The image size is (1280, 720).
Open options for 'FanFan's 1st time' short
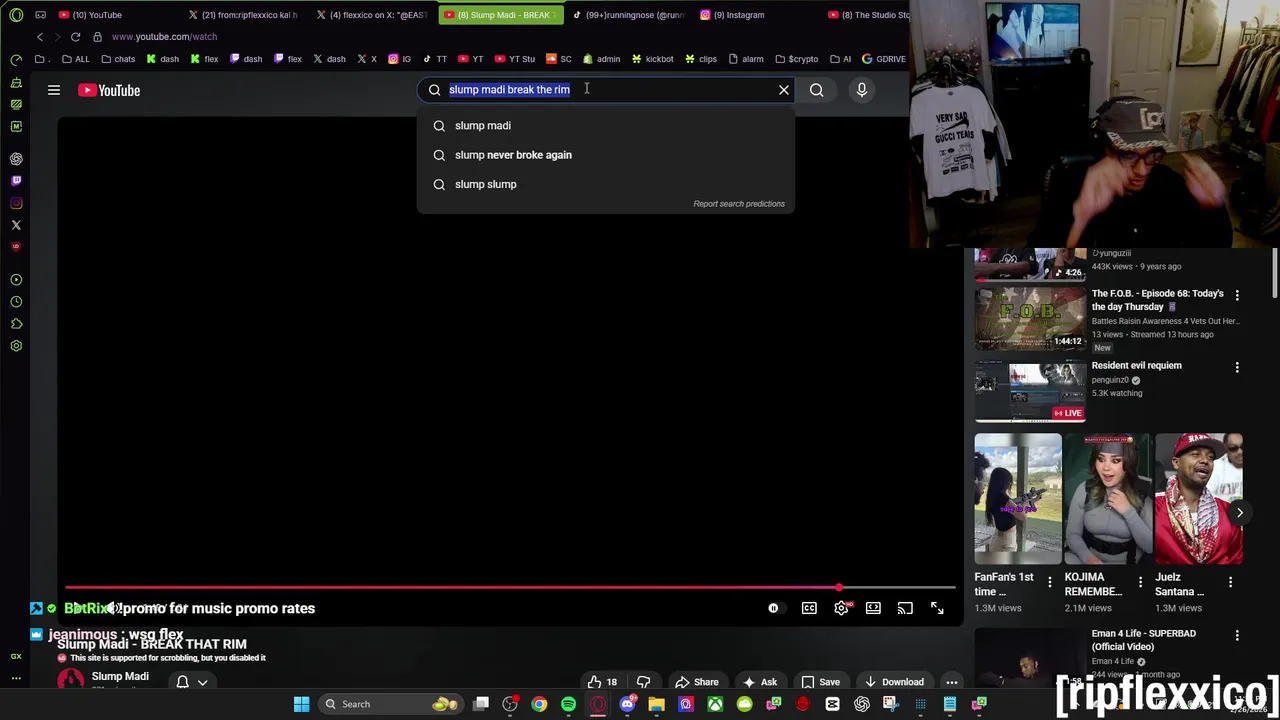click(1049, 581)
